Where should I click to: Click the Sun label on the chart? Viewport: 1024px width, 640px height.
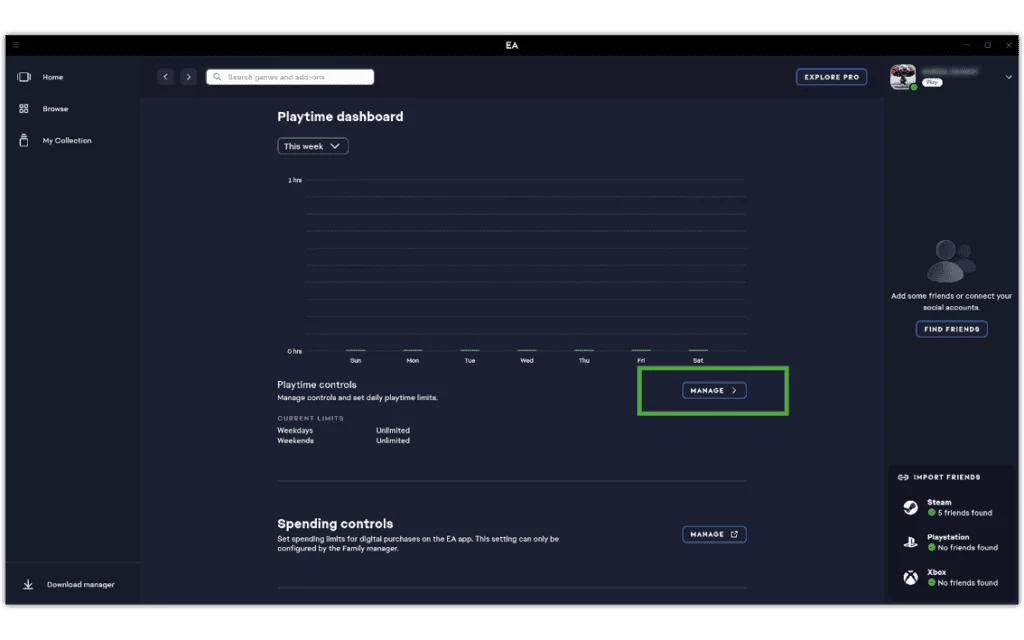pos(355,360)
